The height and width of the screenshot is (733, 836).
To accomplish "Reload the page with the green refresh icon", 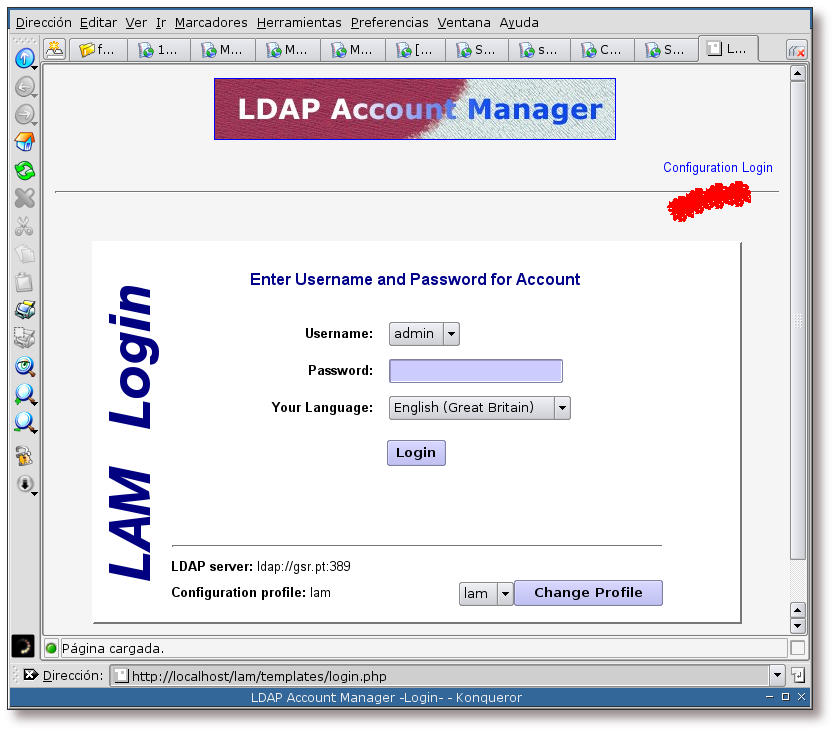I will (x=24, y=170).
